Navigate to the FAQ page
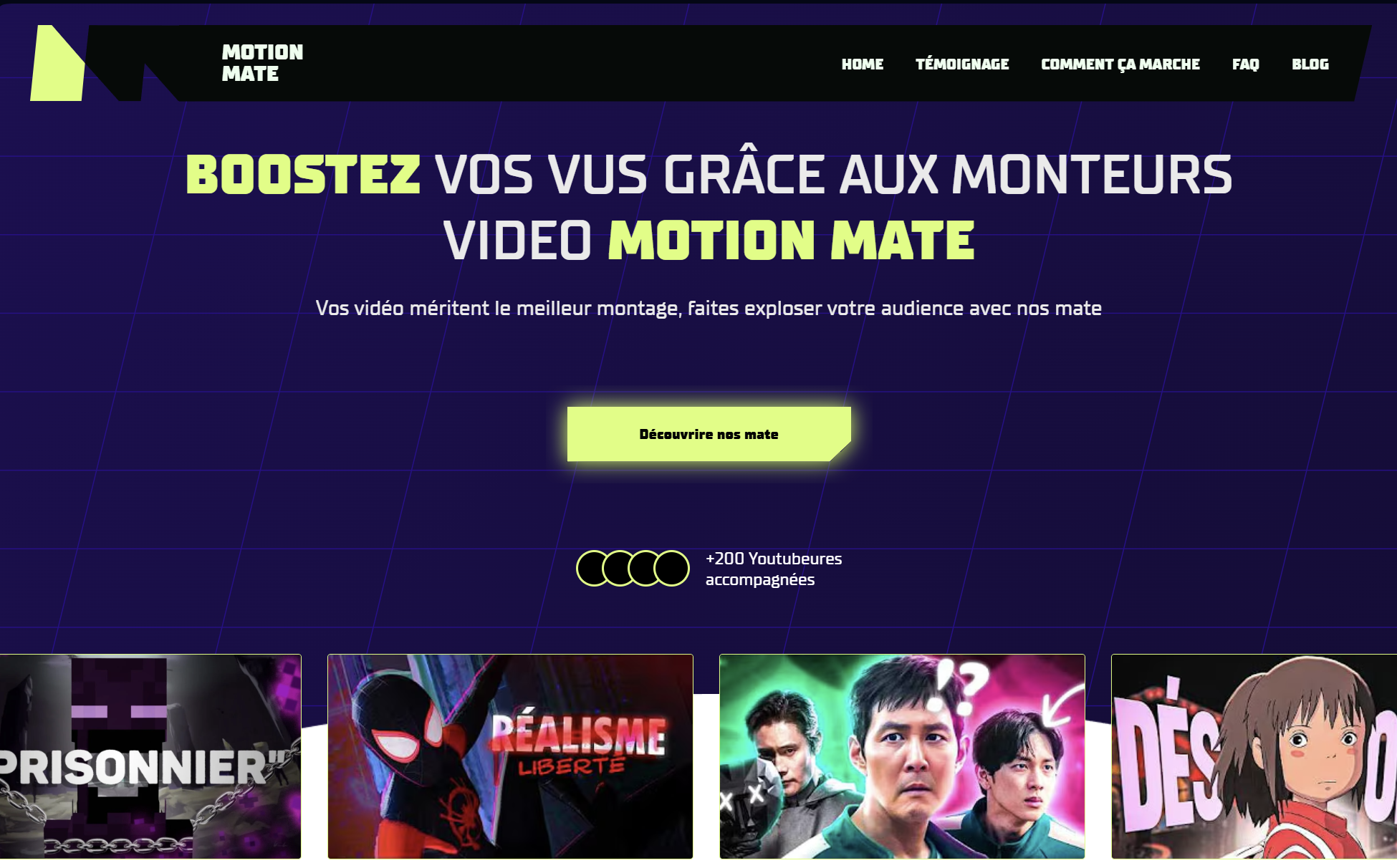Viewport: 1397px width, 868px height. 1246,64
